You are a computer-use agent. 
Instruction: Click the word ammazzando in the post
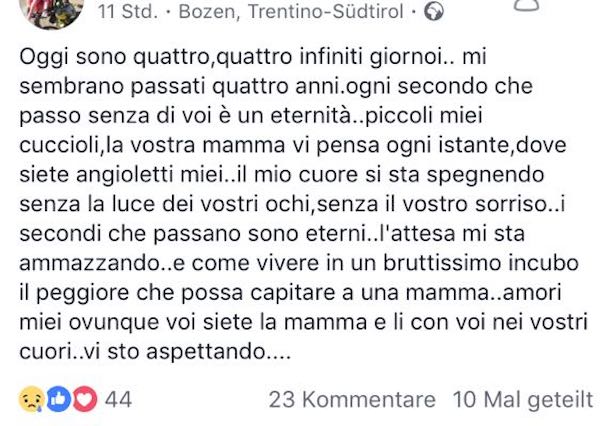pyautogui.click(x=89, y=263)
